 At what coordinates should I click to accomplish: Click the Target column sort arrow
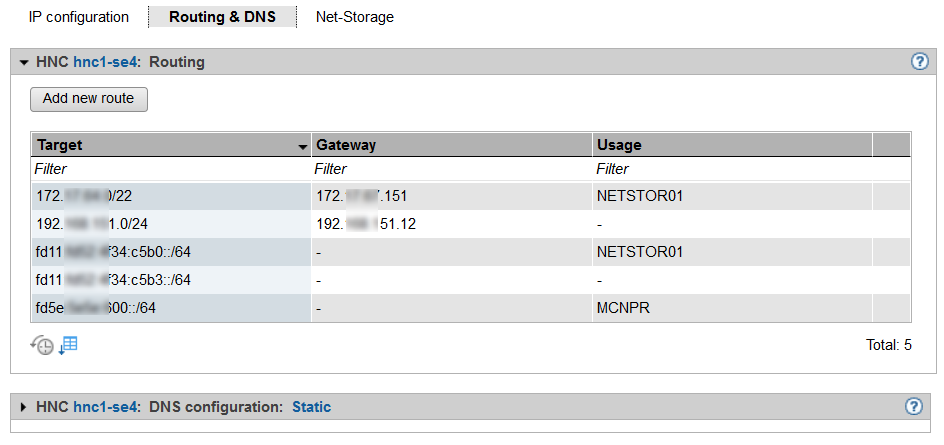click(303, 146)
